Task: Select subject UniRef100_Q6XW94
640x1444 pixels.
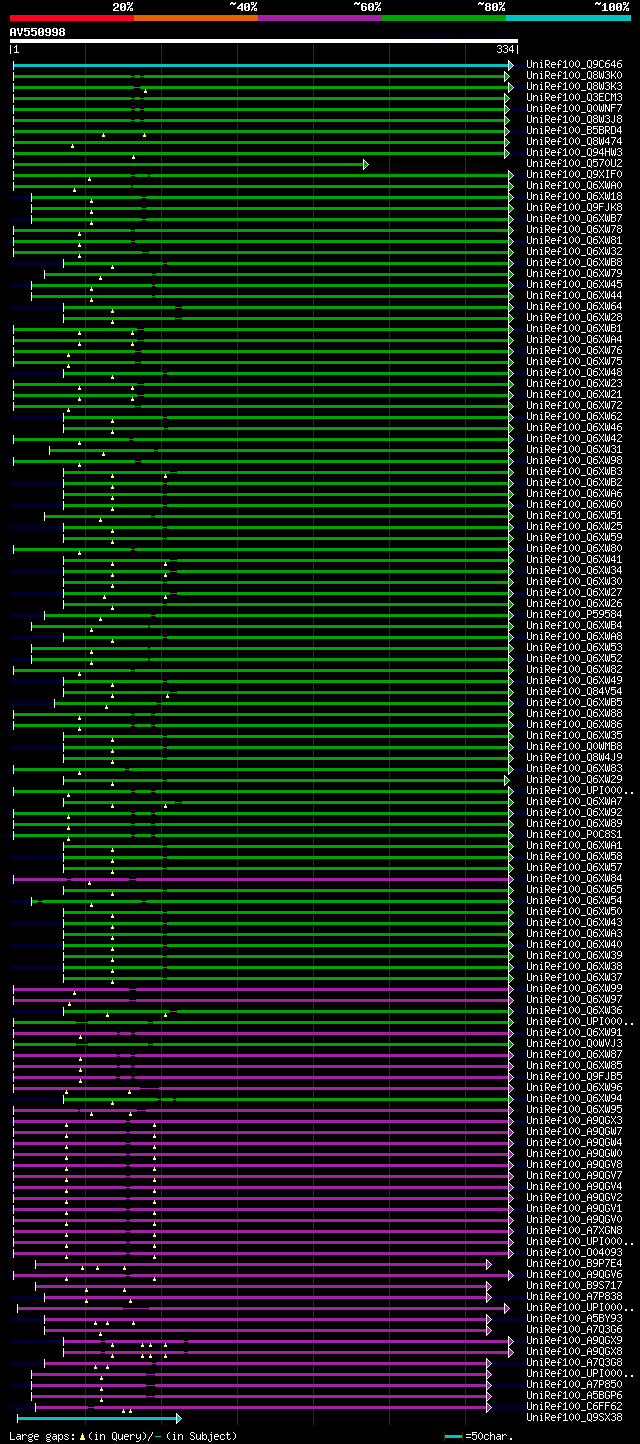Action: pyautogui.click(x=574, y=1099)
